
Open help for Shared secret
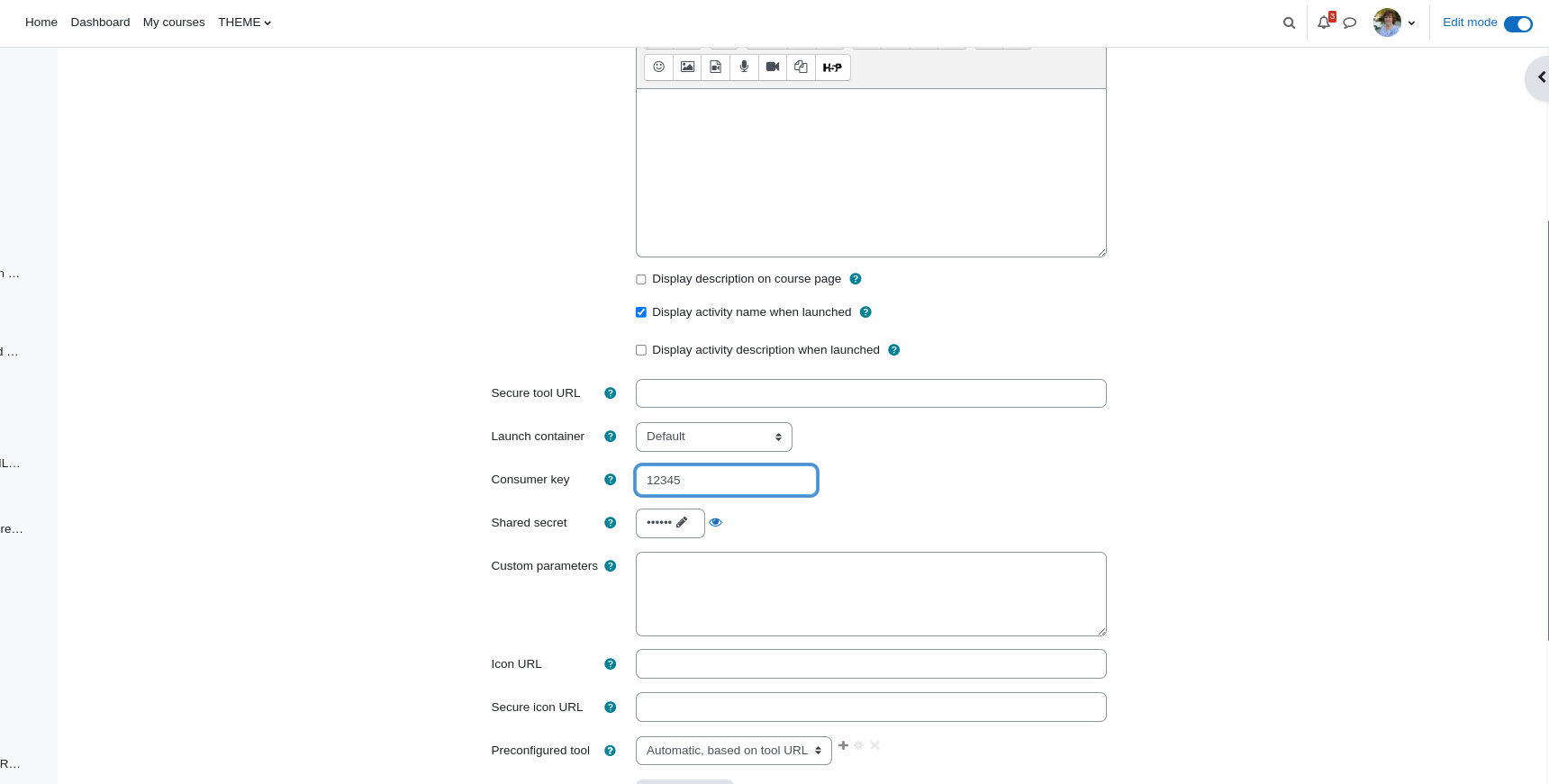(x=610, y=523)
